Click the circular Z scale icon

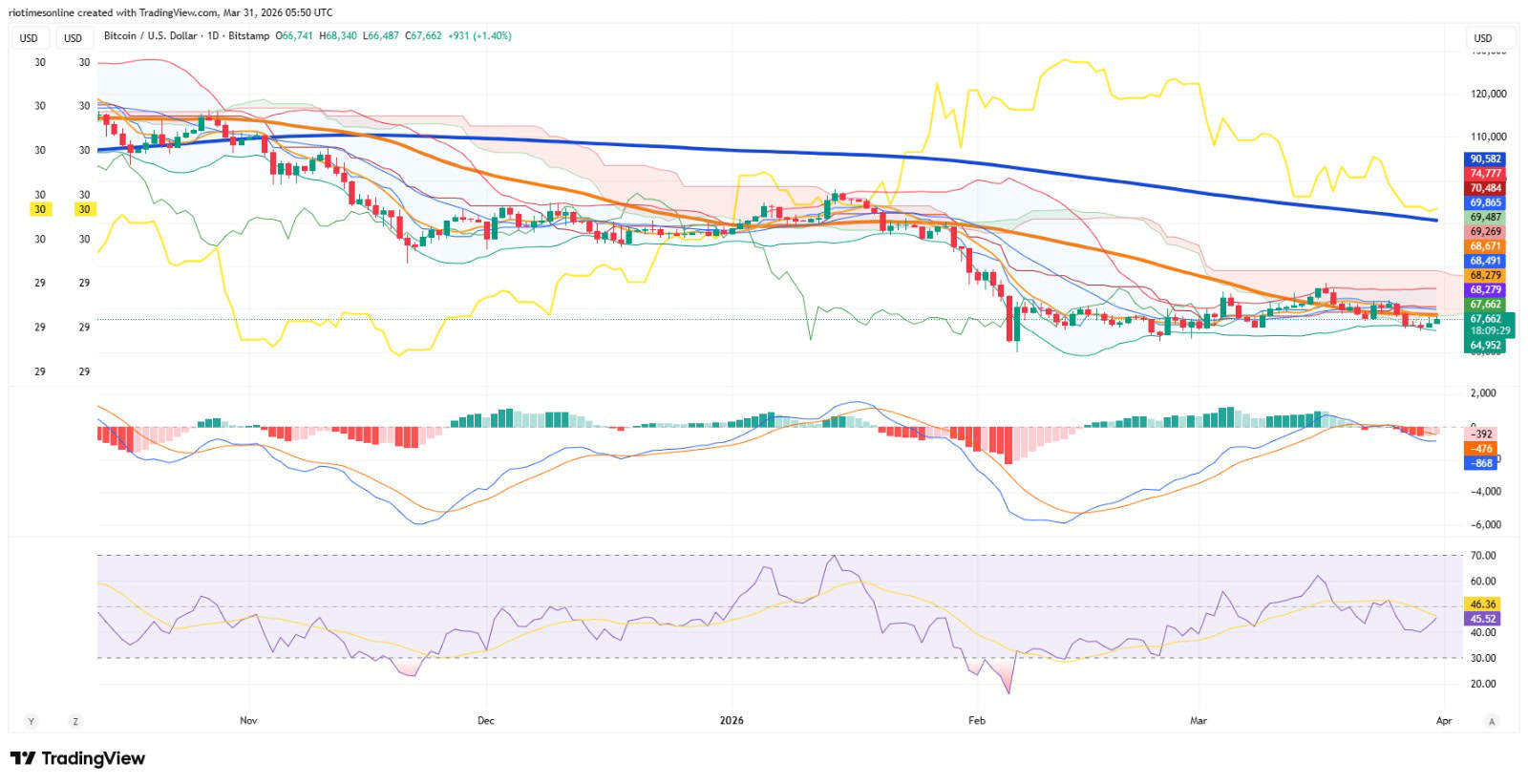tap(75, 721)
